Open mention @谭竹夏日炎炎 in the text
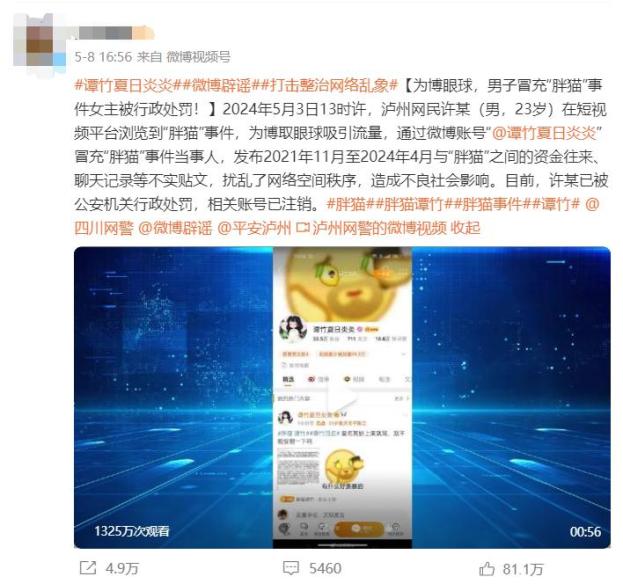Viewport: 623px width, 584px height. click(x=547, y=133)
